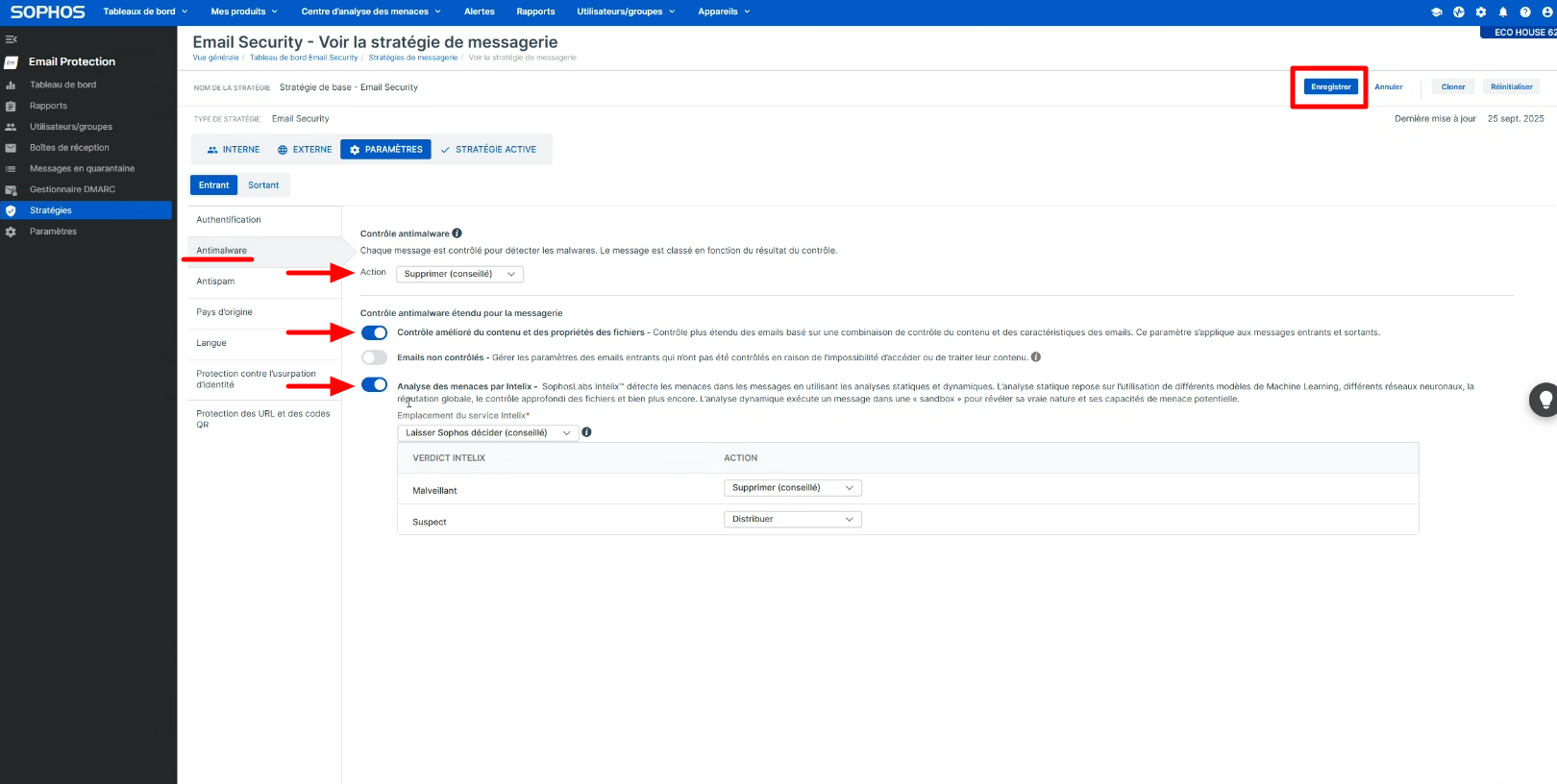1557x784 pixels.
Task: Open the Gestionnaire DMARC locked mail icon
Action: click(11, 190)
